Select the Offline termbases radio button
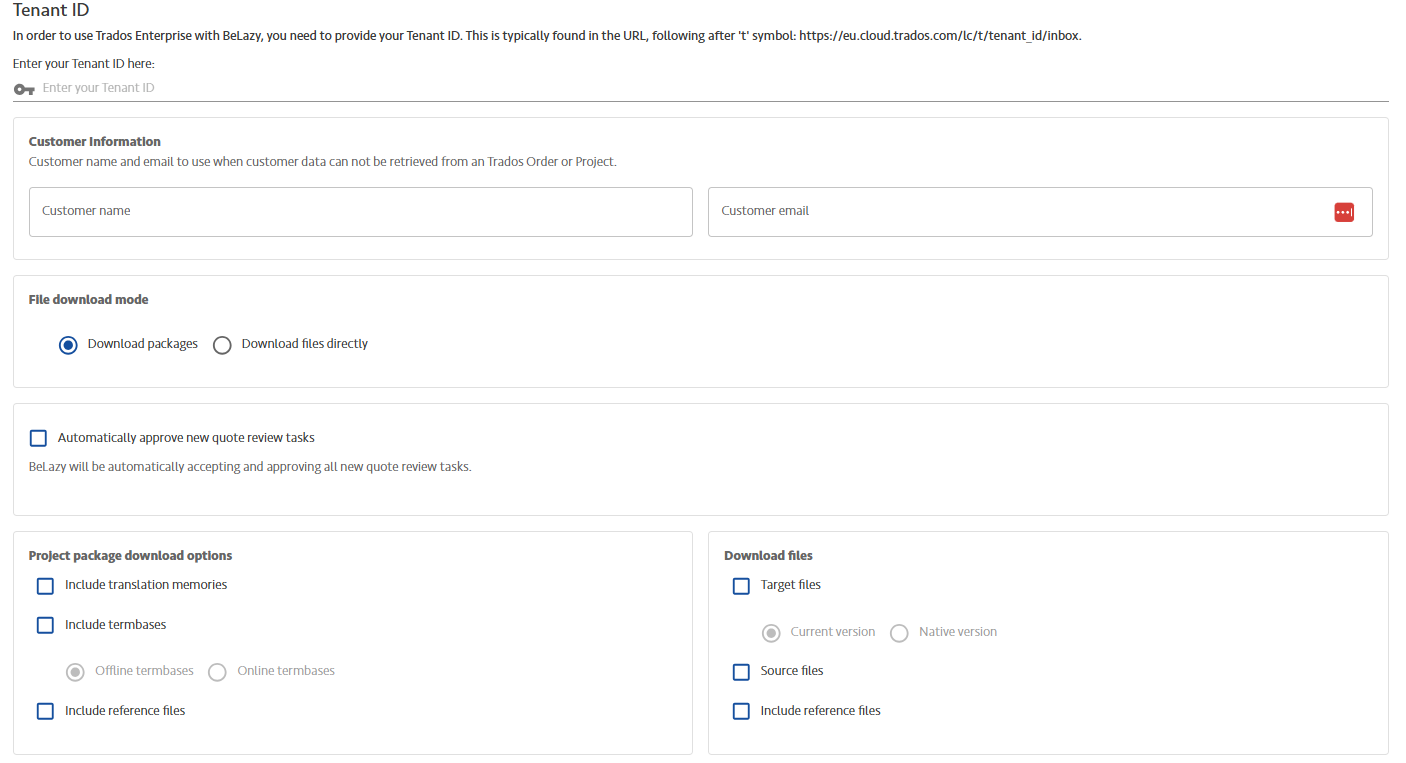The image size is (1406, 763). 75,672
